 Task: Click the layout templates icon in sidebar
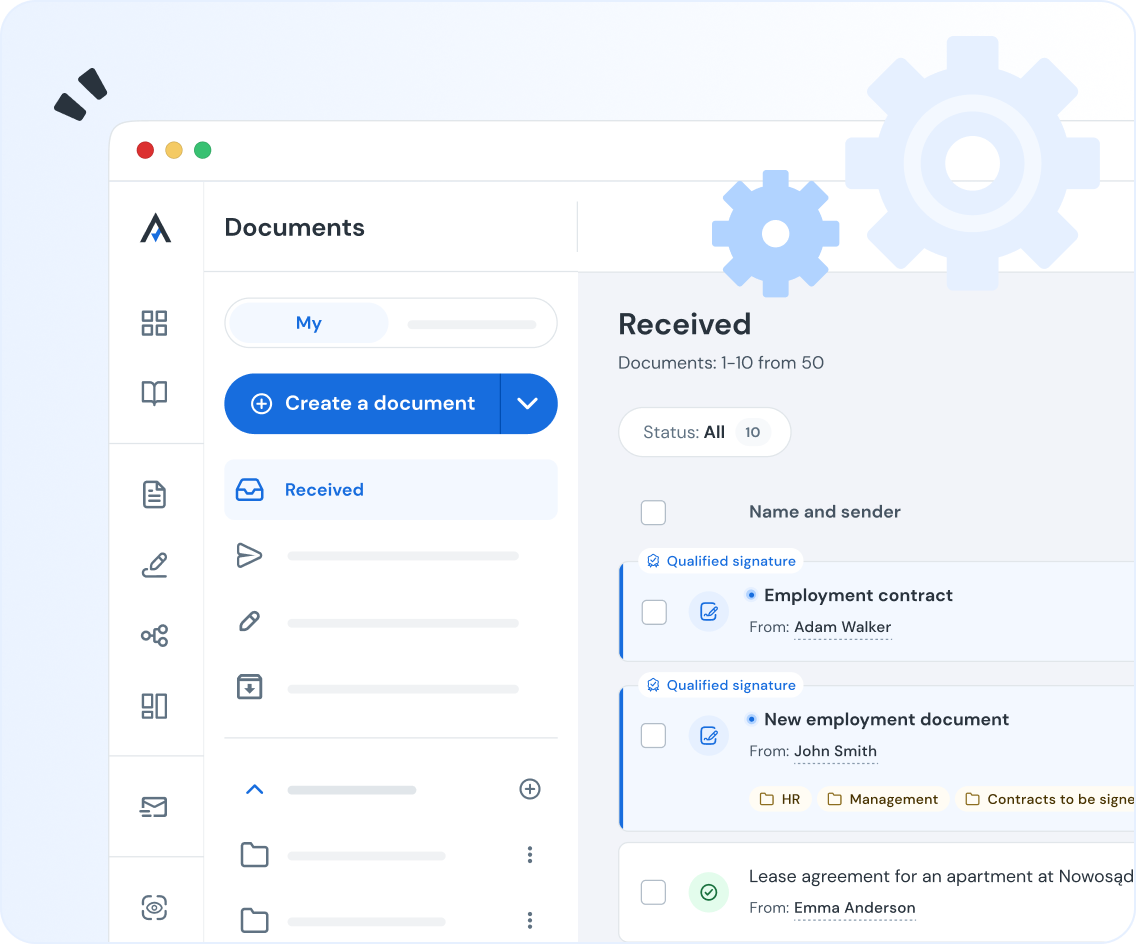tap(154, 706)
